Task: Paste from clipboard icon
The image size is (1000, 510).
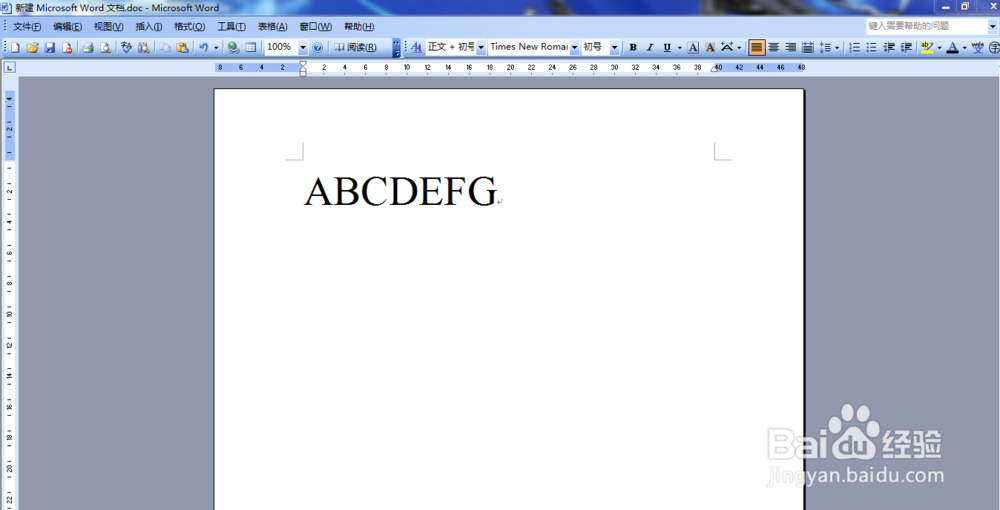Action: 182,47
